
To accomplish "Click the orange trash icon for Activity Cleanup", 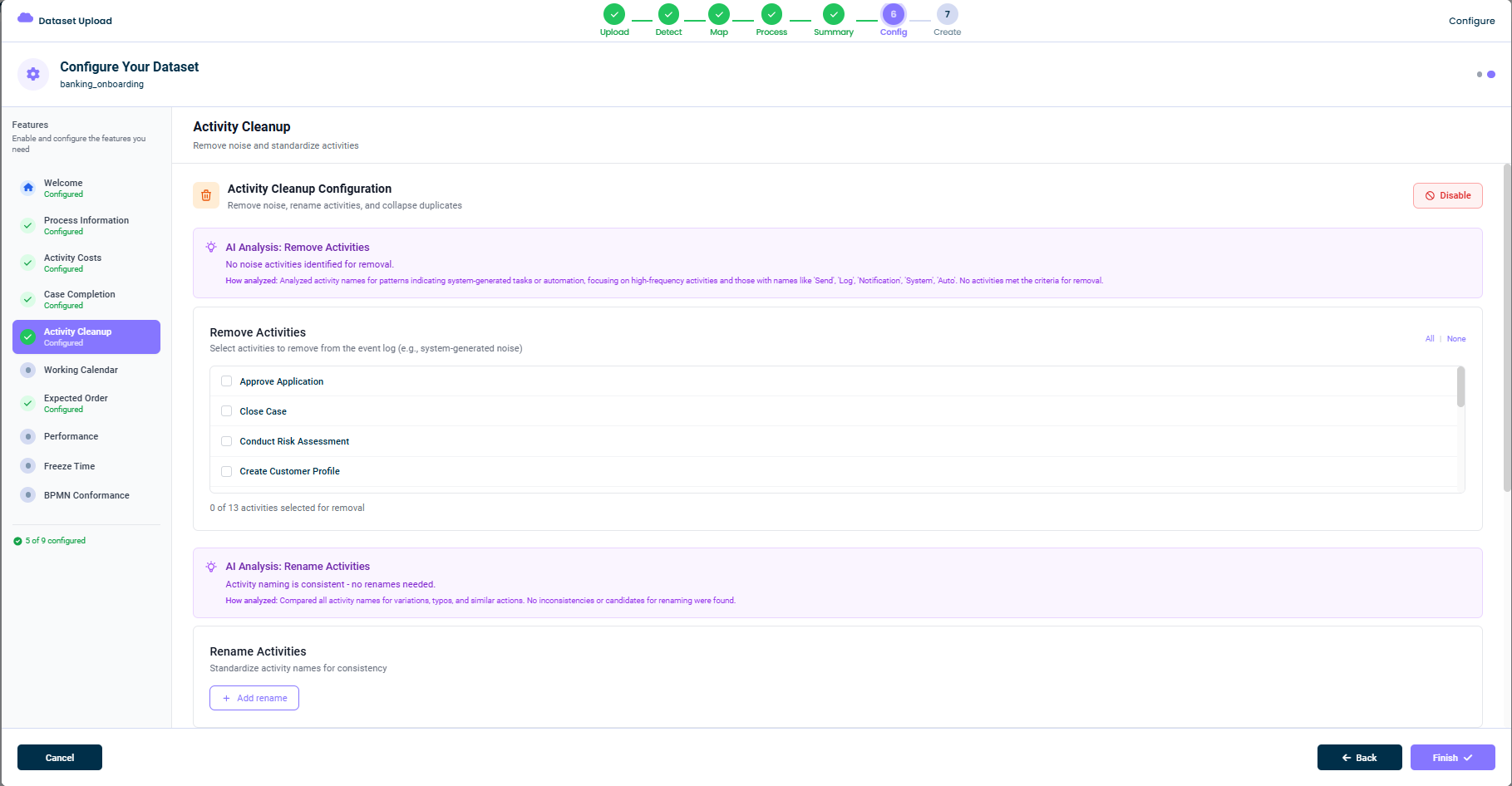I will click(x=206, y=195).
